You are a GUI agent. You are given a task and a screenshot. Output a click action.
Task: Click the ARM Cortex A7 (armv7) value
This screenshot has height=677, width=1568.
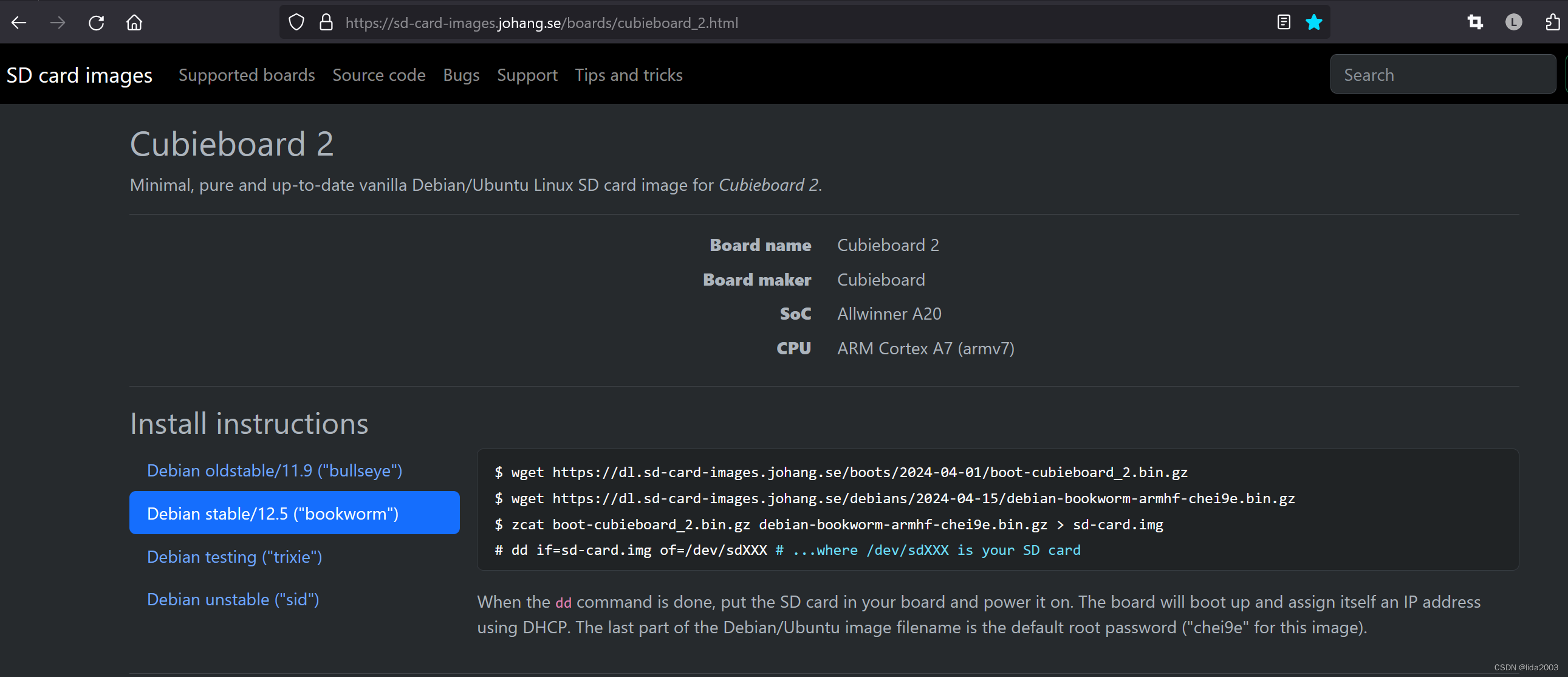925,348
